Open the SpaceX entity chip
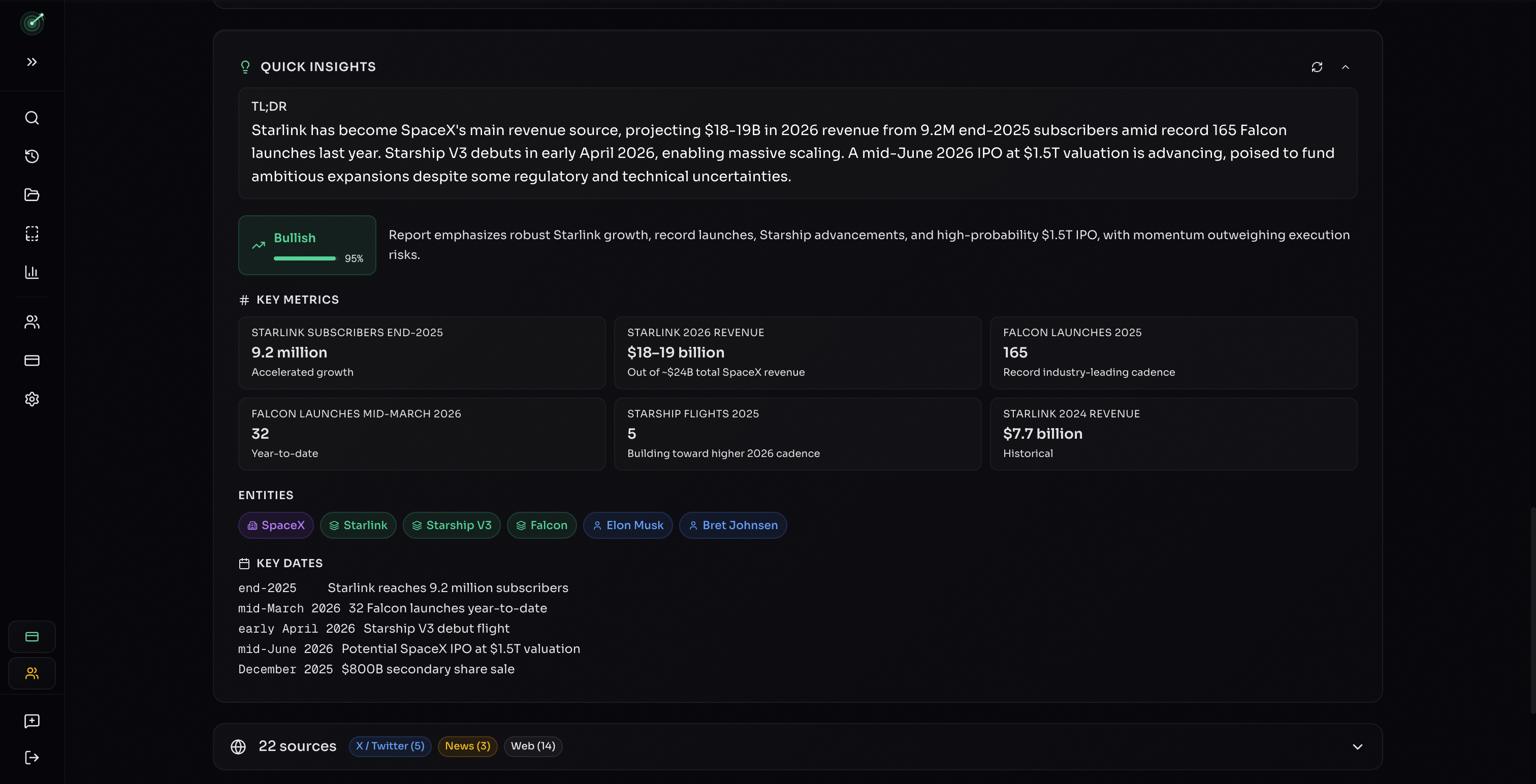The image size is (1536, 784). 275,525
